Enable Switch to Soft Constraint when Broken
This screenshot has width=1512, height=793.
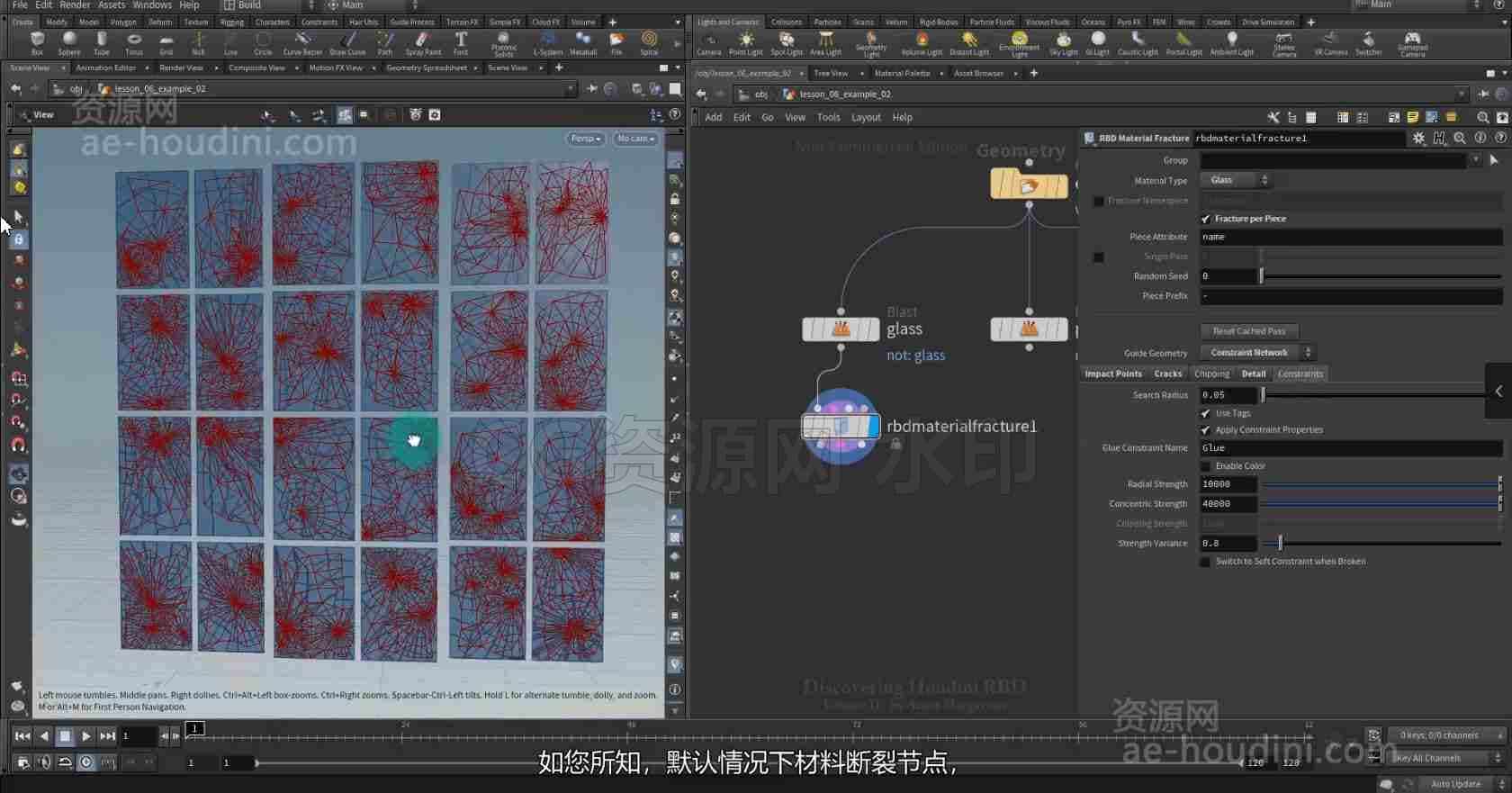point(1206,562)
